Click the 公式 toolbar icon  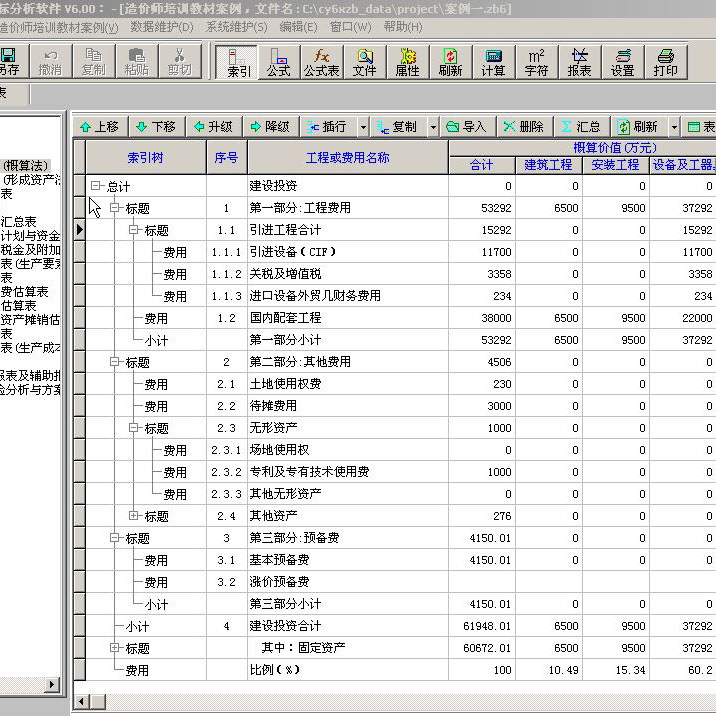coord(278,62)
